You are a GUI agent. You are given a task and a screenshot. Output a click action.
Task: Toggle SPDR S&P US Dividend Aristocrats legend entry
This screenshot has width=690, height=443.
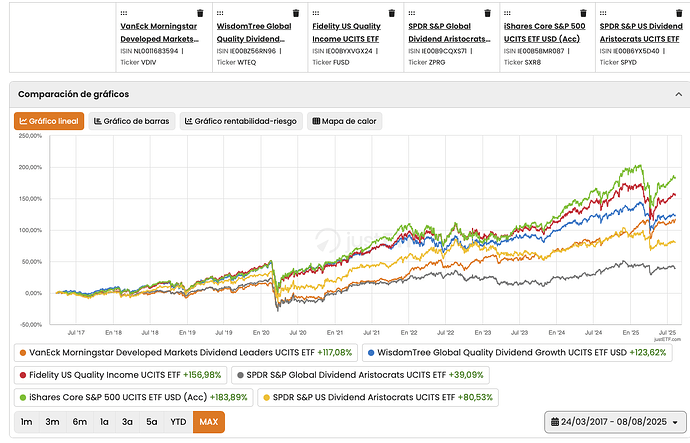coord(378,397)
